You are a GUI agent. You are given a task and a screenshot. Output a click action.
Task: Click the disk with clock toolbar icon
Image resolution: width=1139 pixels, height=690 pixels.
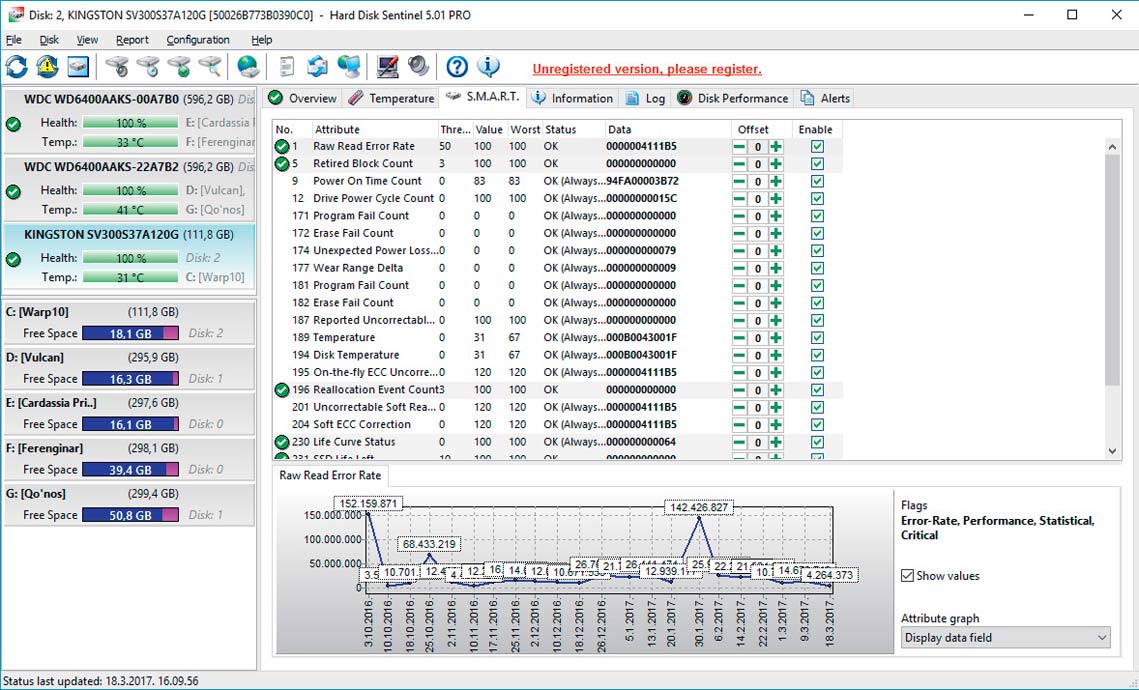[148, 68]
